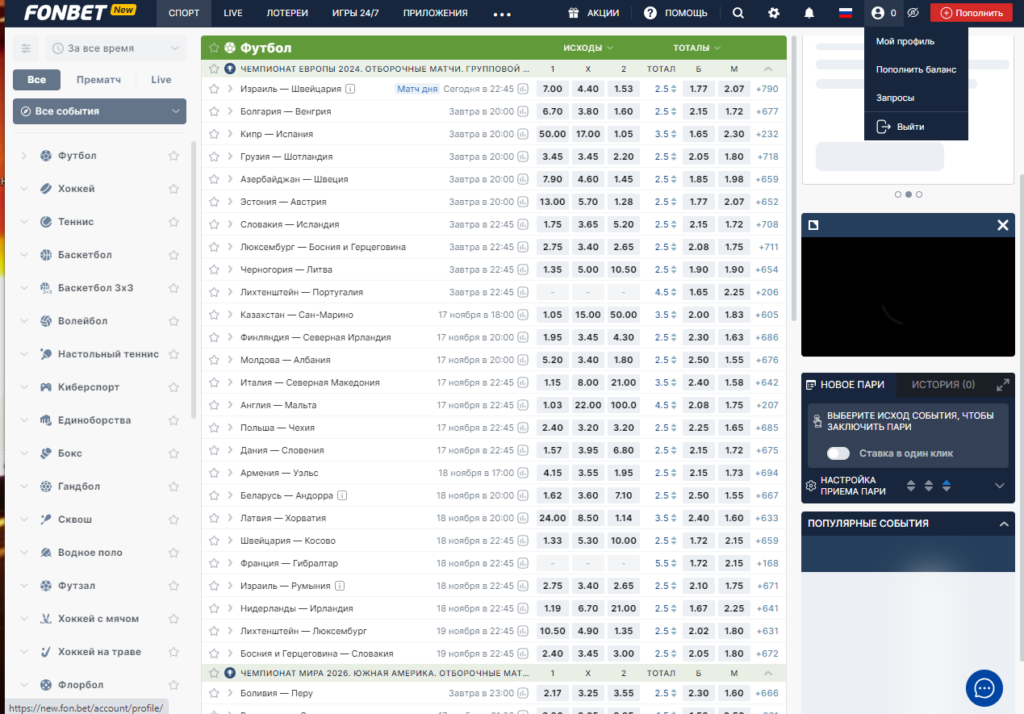
Task: Select Пополнить баланс in account menu
Action: (916, 69)
